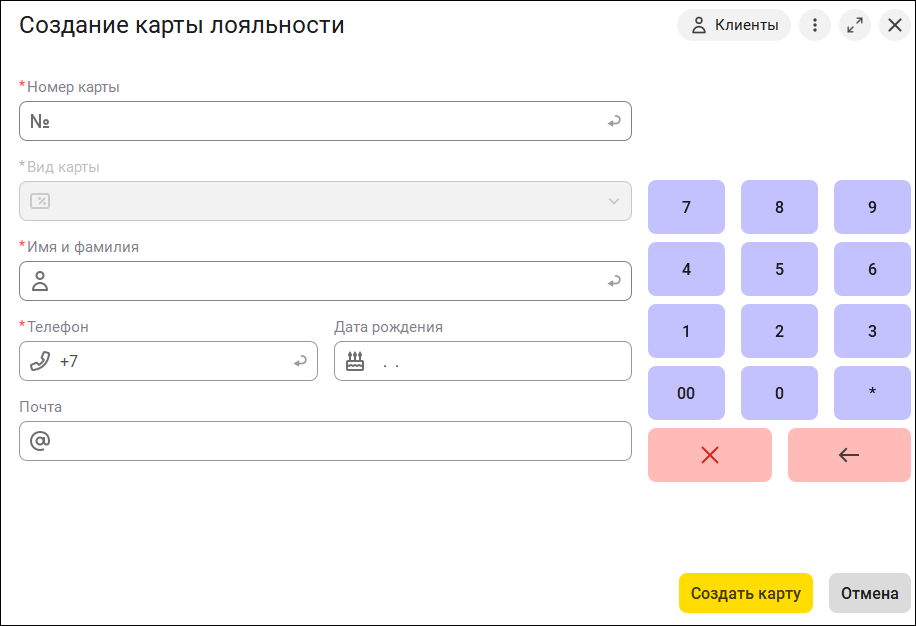The height and width of the screenshot is (626, 916).
Task: Click the «Отмена» button
Action: [869, 593]
